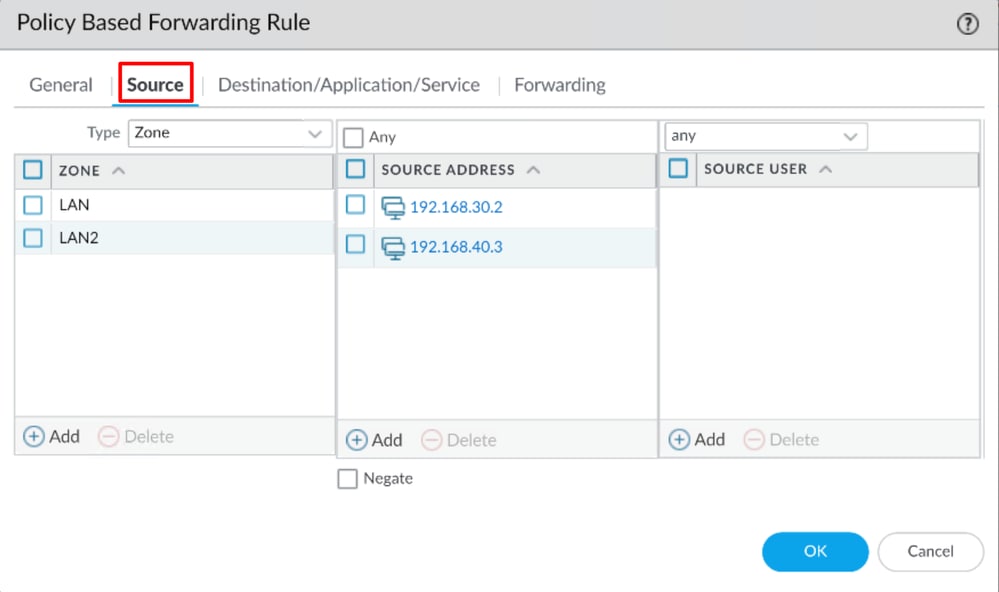
Task: Check the 192.168.30.2 row checkbox
Action: pyautogui.click(x=356, y=205)
